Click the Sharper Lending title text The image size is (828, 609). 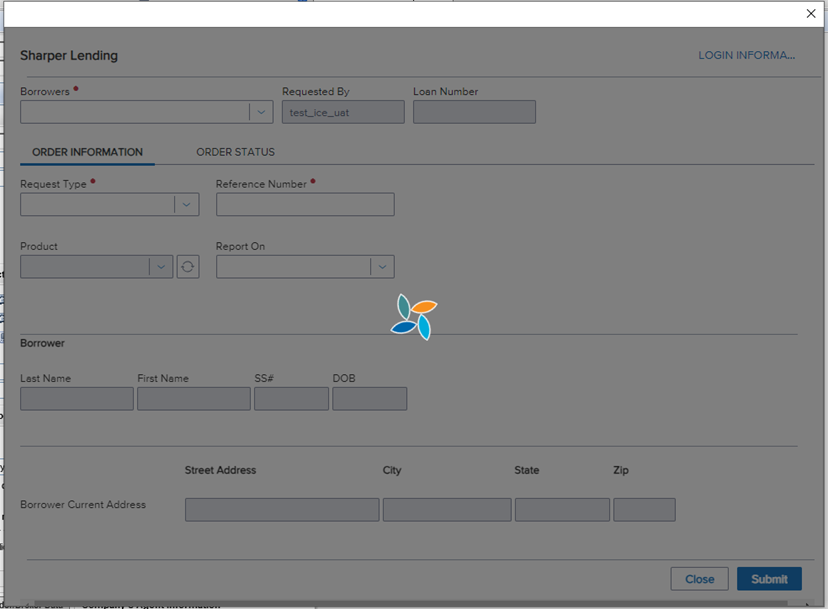[69, 55]
